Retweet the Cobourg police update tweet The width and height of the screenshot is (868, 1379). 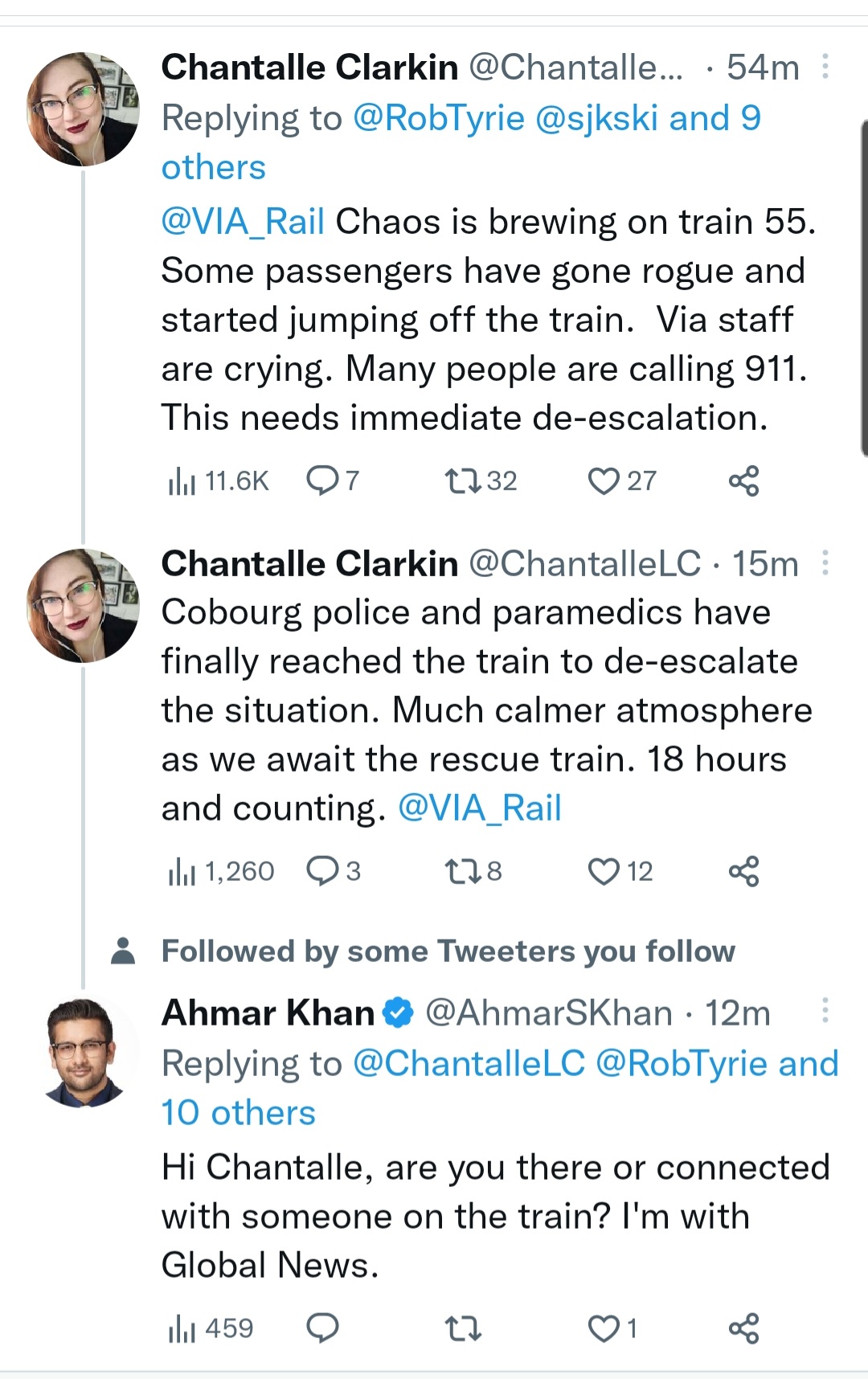coord(464,871)
